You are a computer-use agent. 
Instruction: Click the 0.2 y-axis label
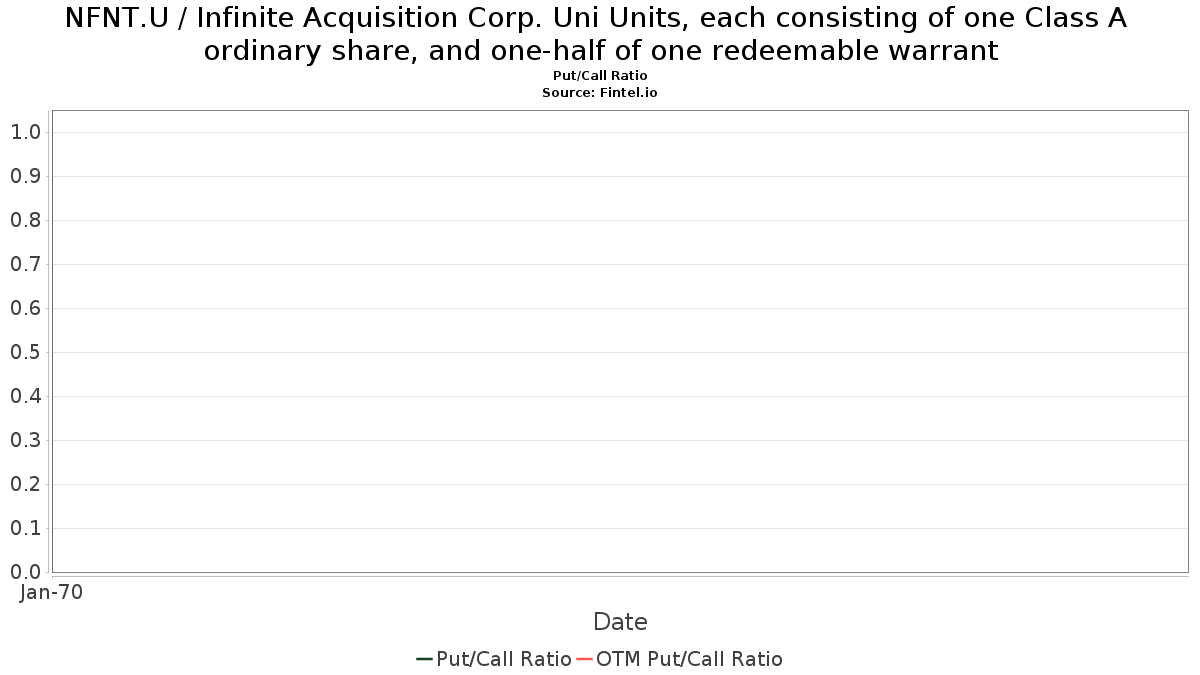(25, 484)
